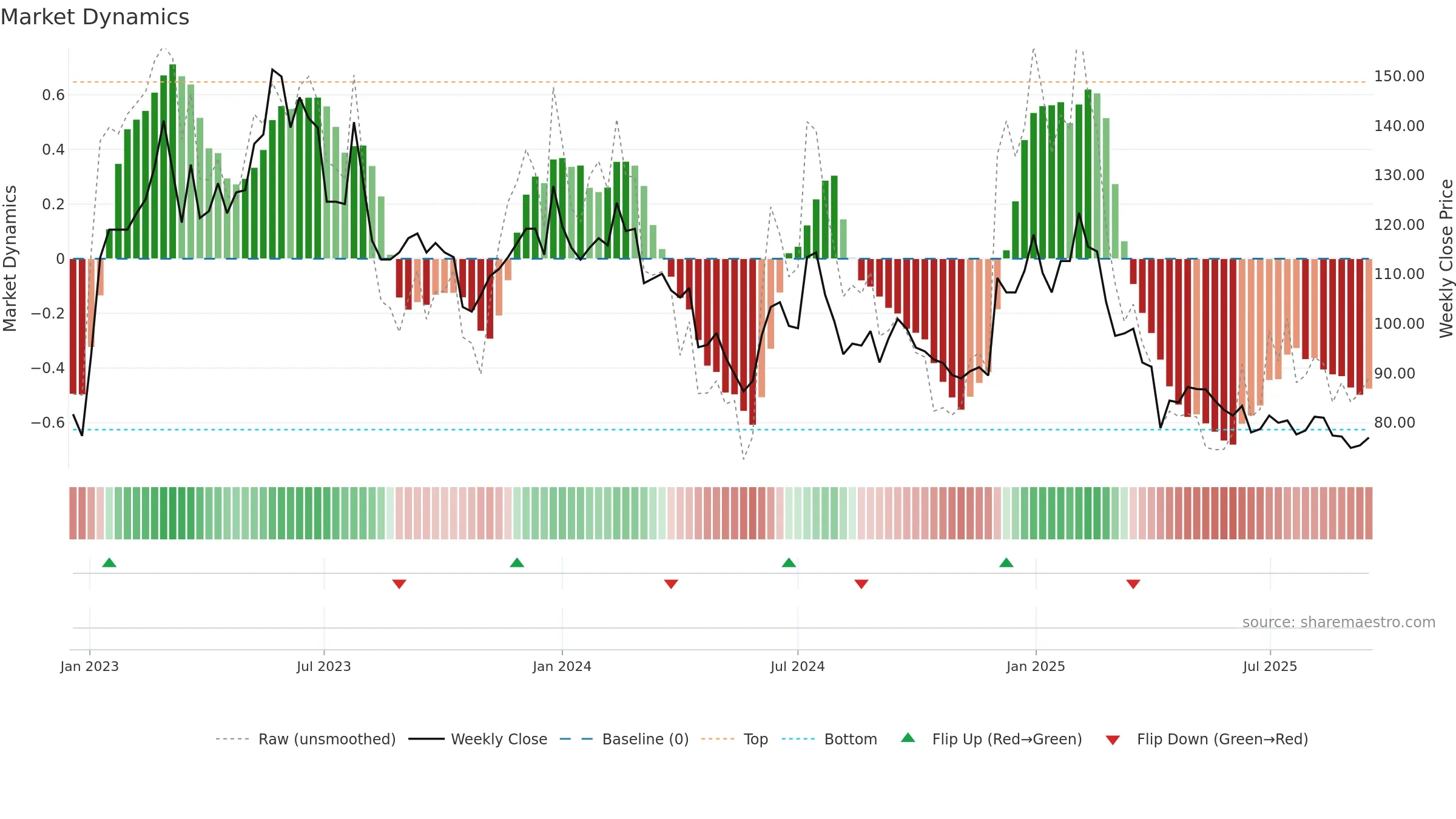Toggle the Weekly Close legend entry

[x=477, y=739]
